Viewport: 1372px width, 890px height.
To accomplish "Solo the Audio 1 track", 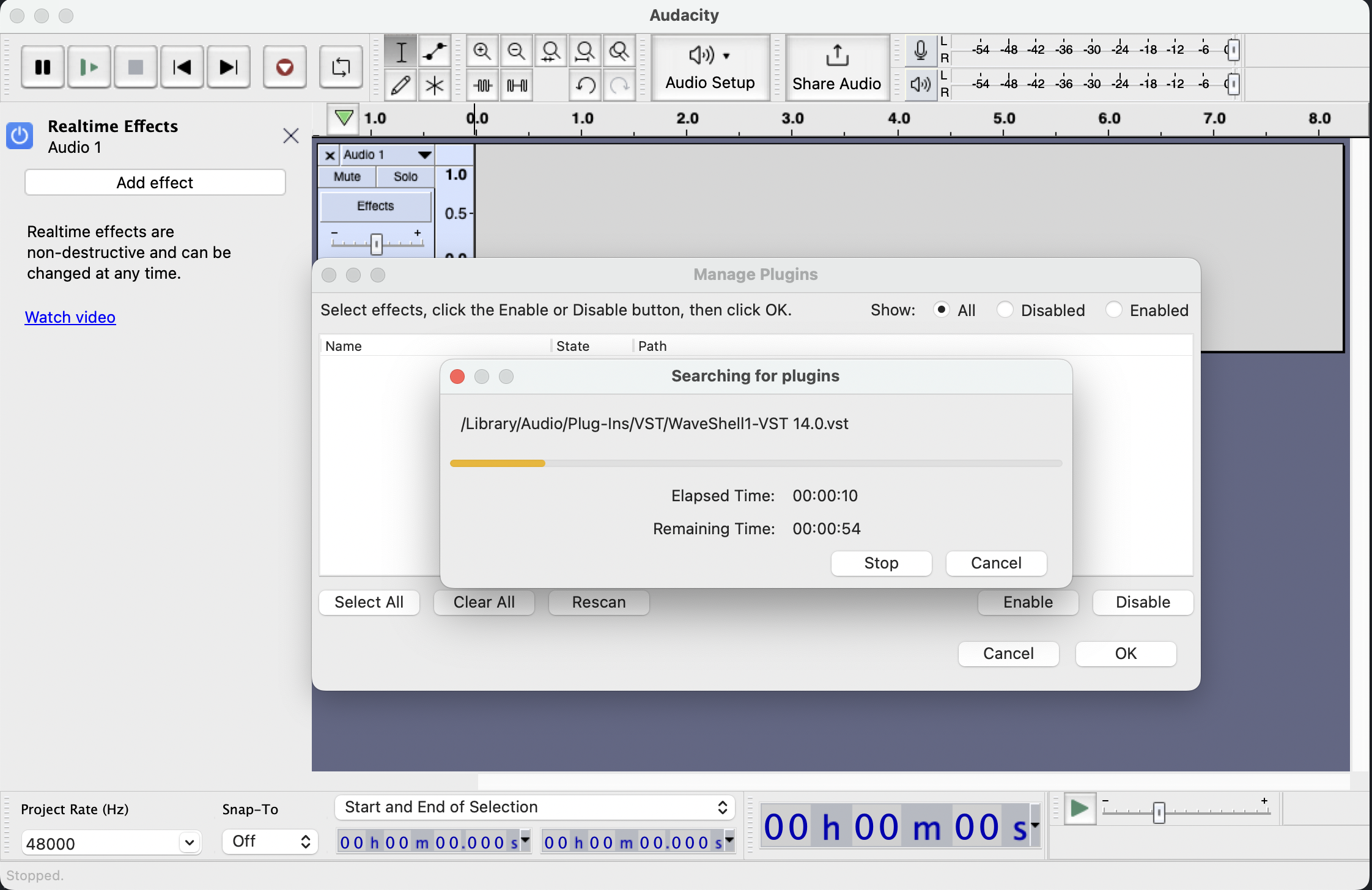I will point(405,177).
